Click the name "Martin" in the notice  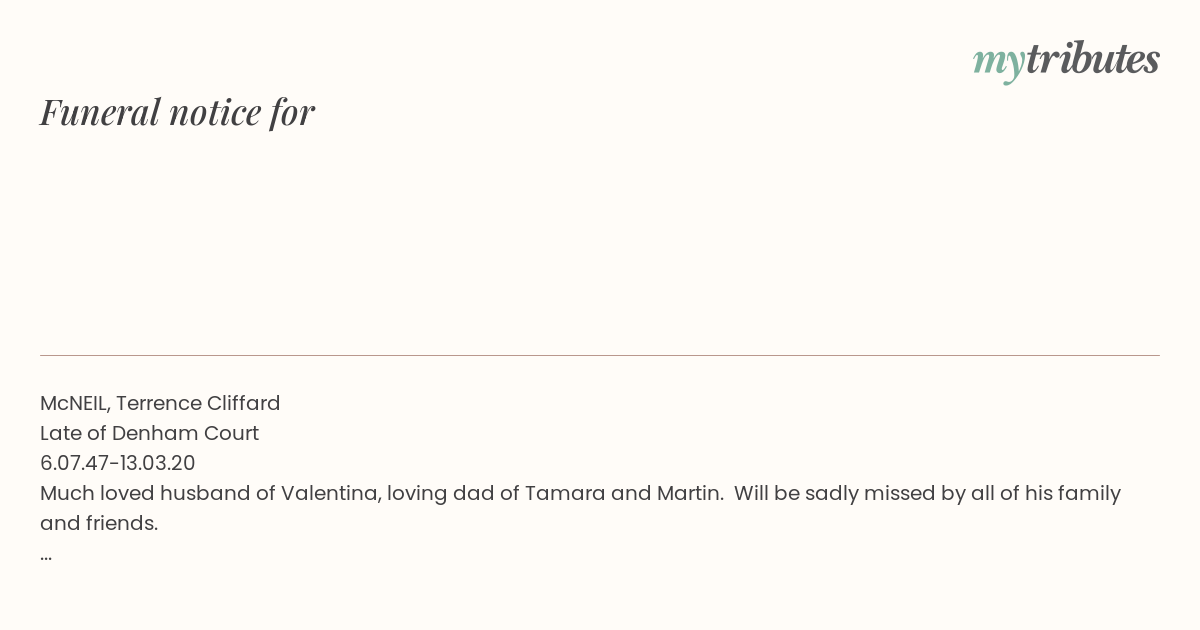(x=687, y=493)
